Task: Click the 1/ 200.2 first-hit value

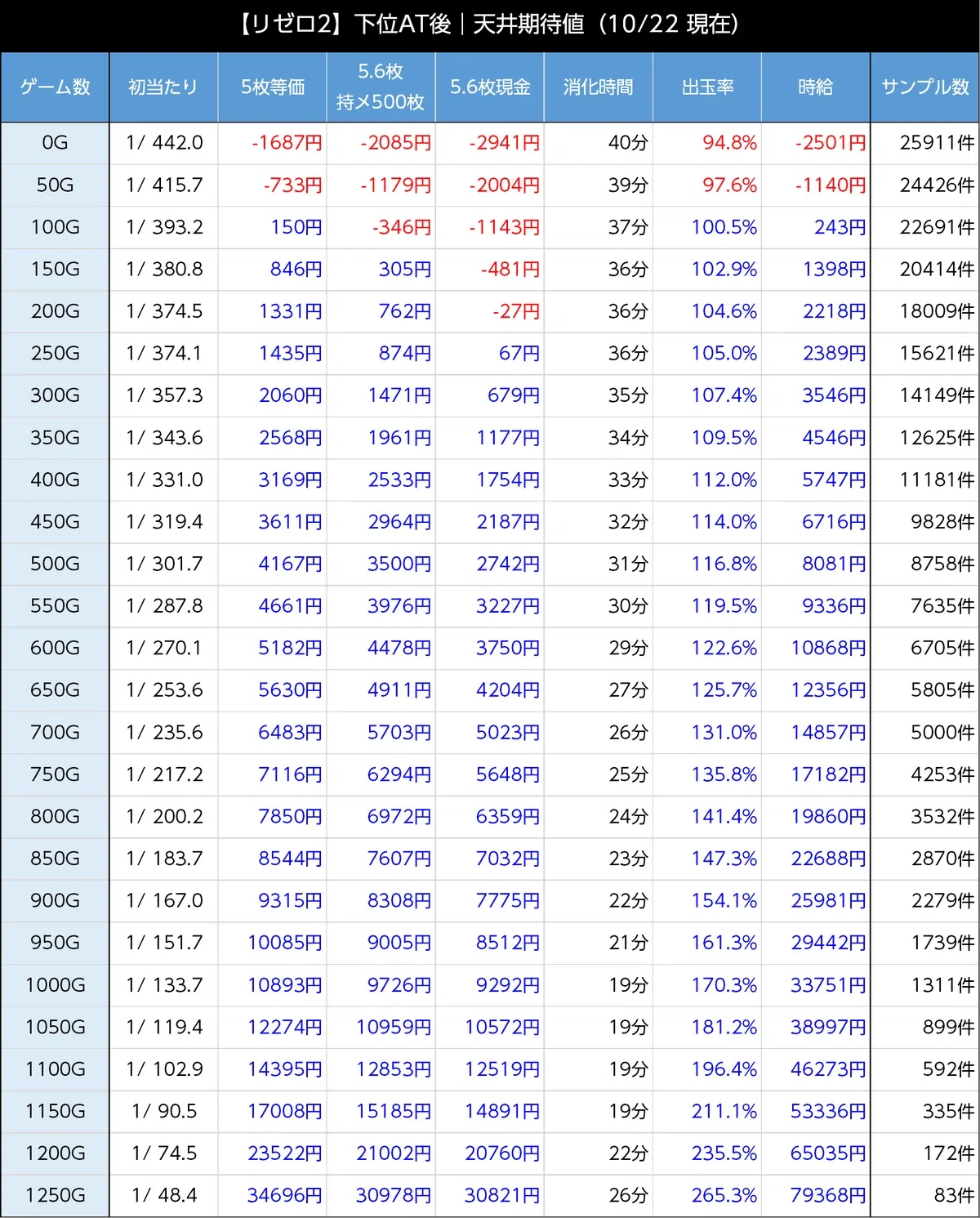Action: (164, 816)
